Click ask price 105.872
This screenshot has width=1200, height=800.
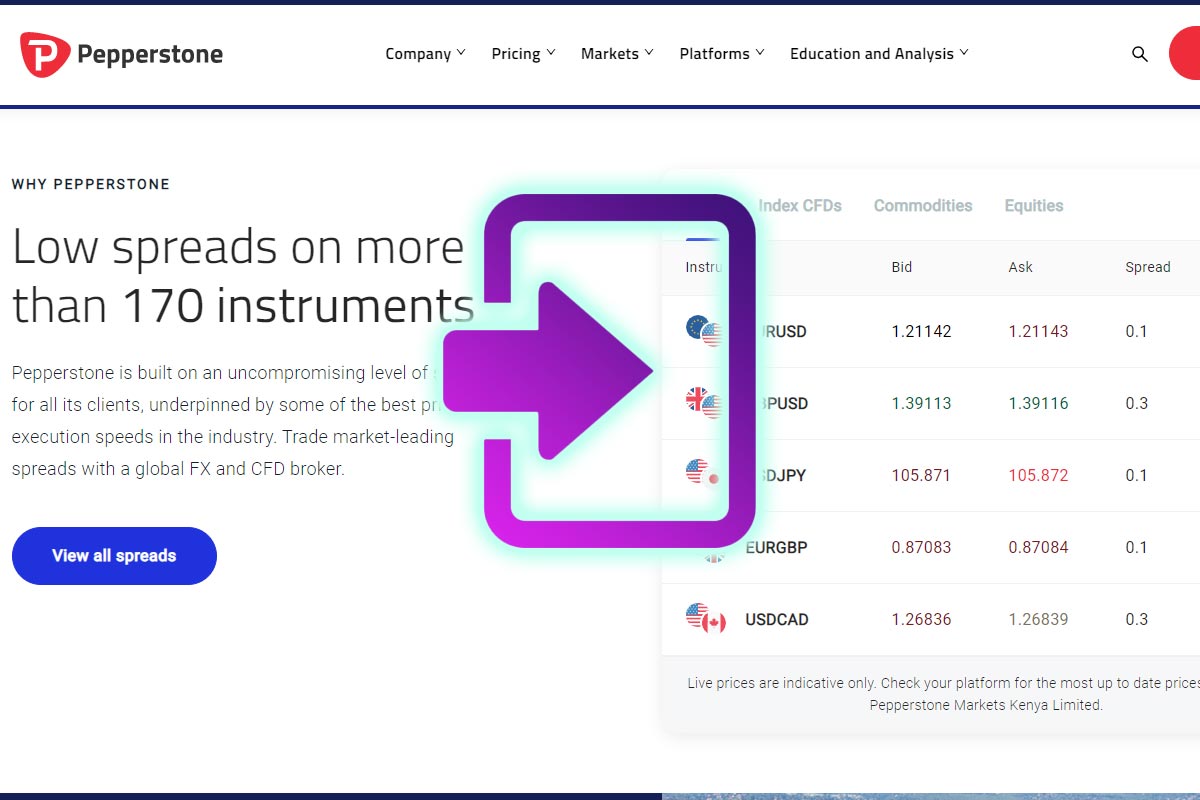[x=1038, y=475]
